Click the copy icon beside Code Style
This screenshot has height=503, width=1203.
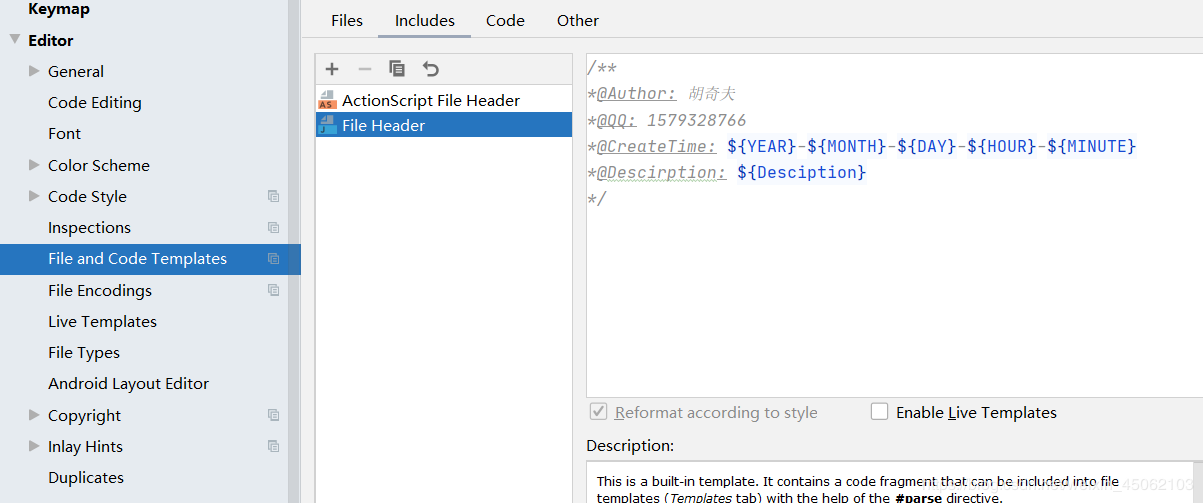pyautogui.click(x=273, y=197)
